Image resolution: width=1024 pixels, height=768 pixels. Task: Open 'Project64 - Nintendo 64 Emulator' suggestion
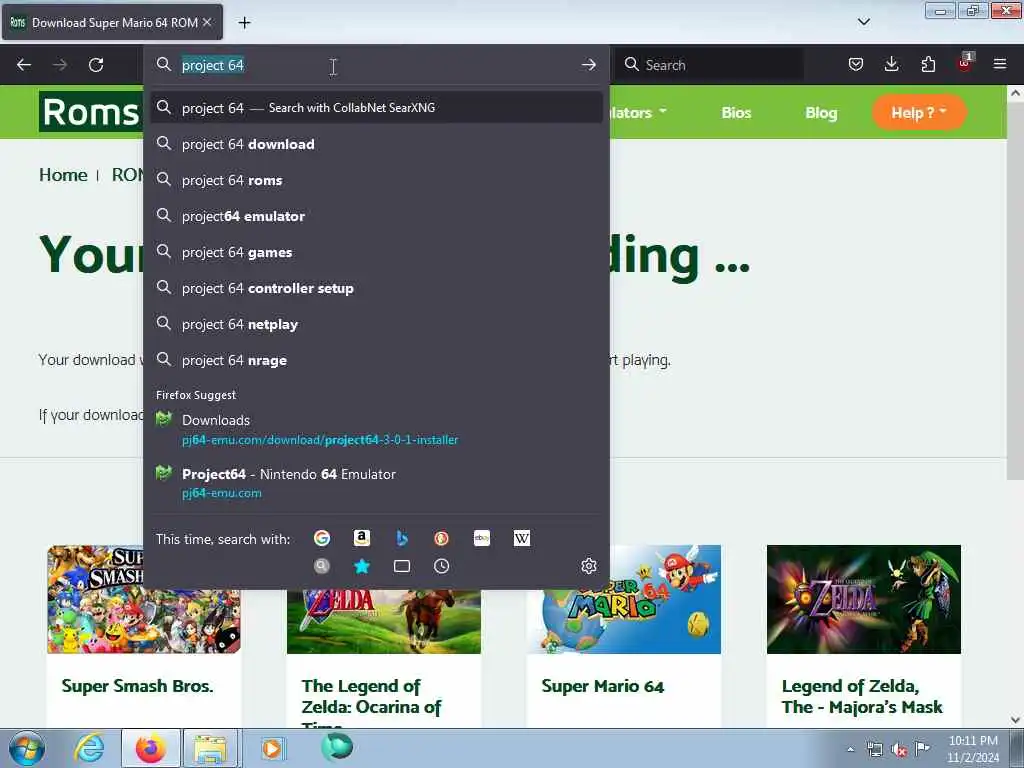pos(377,483)
